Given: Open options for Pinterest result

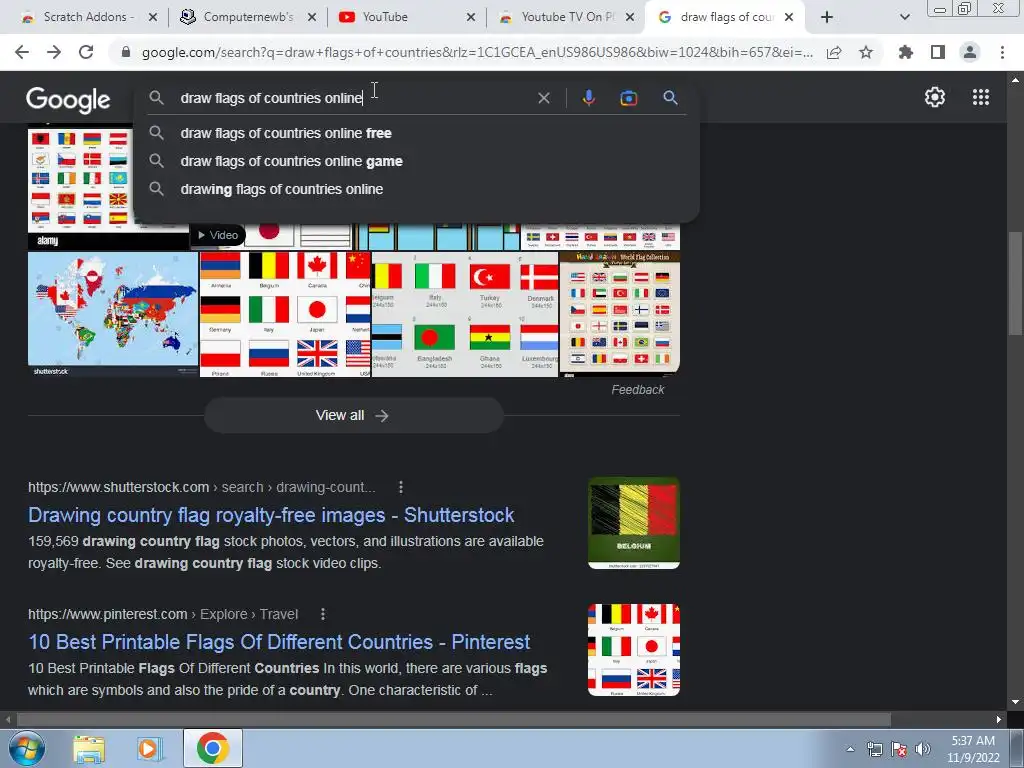Looking at the screenshot, I should 323,614.
